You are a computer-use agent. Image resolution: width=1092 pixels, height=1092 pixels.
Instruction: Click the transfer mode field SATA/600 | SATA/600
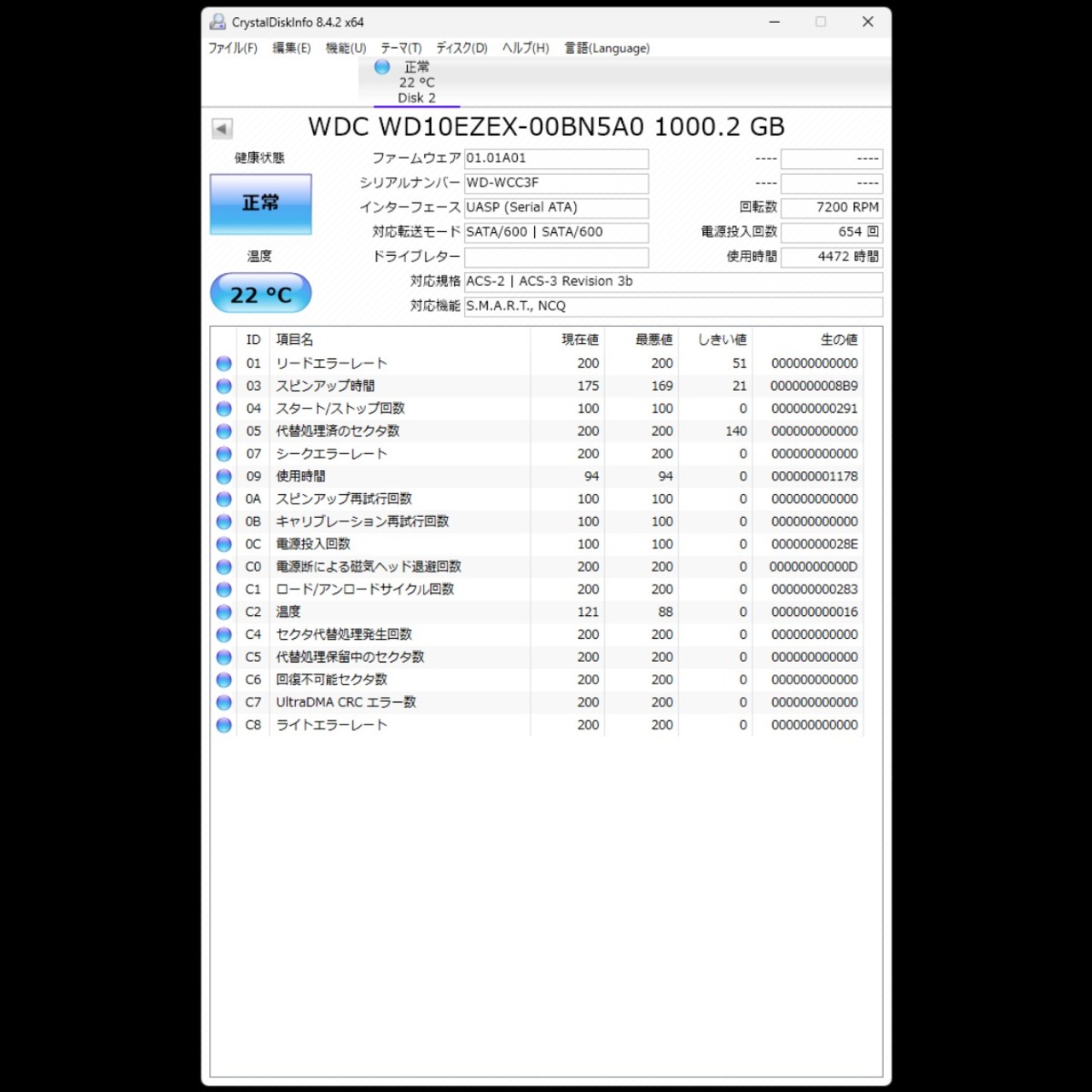click(556, 232)
